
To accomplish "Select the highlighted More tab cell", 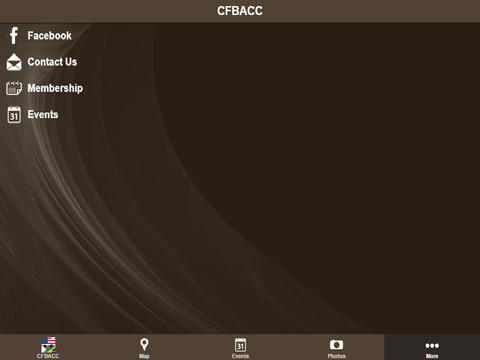I will point(432,347).
